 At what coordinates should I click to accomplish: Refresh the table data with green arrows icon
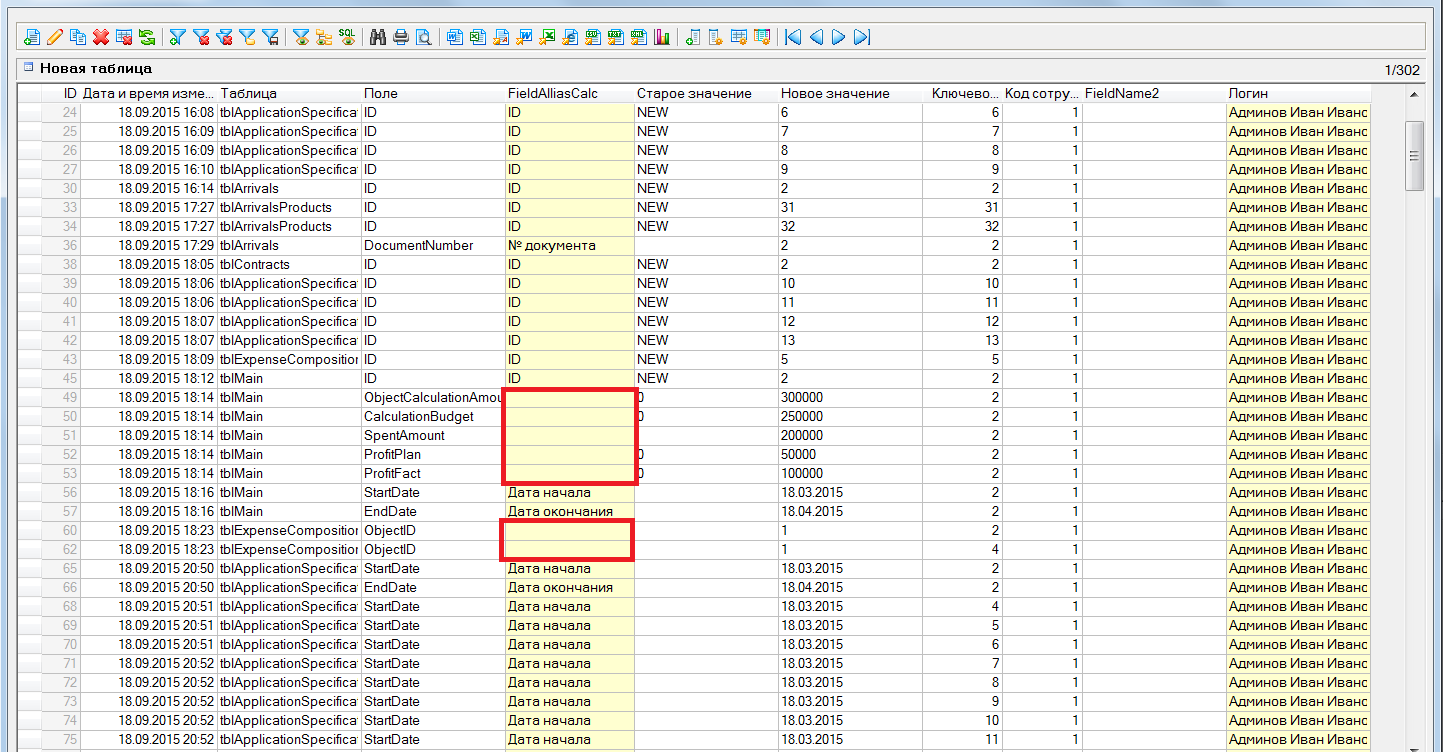point(147,37)
